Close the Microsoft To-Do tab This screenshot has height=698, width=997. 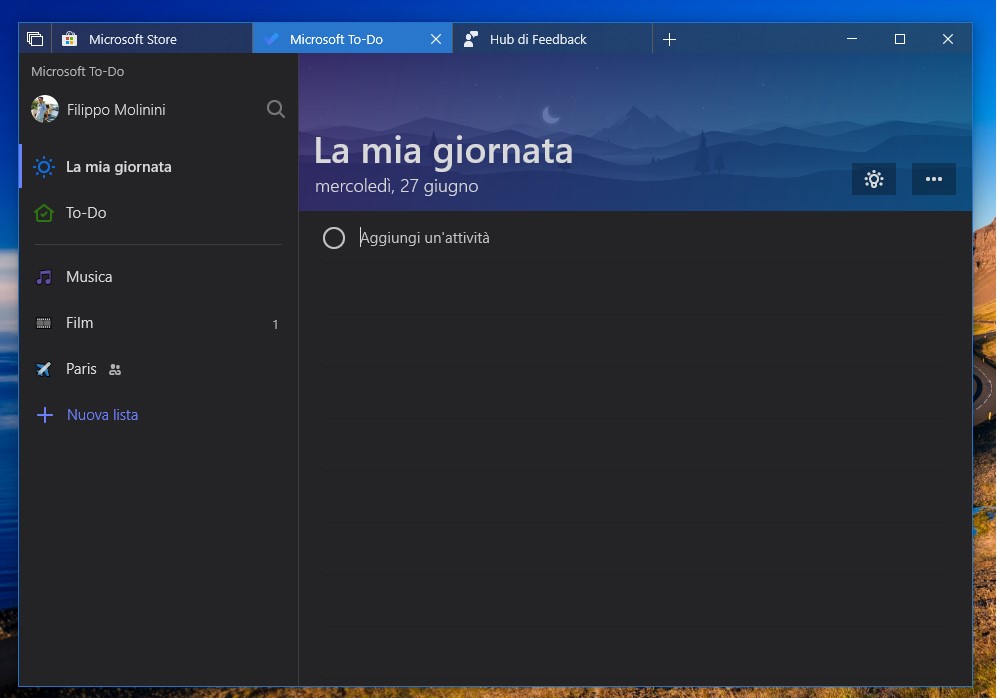pyautogui.click(x=436, y=39)
